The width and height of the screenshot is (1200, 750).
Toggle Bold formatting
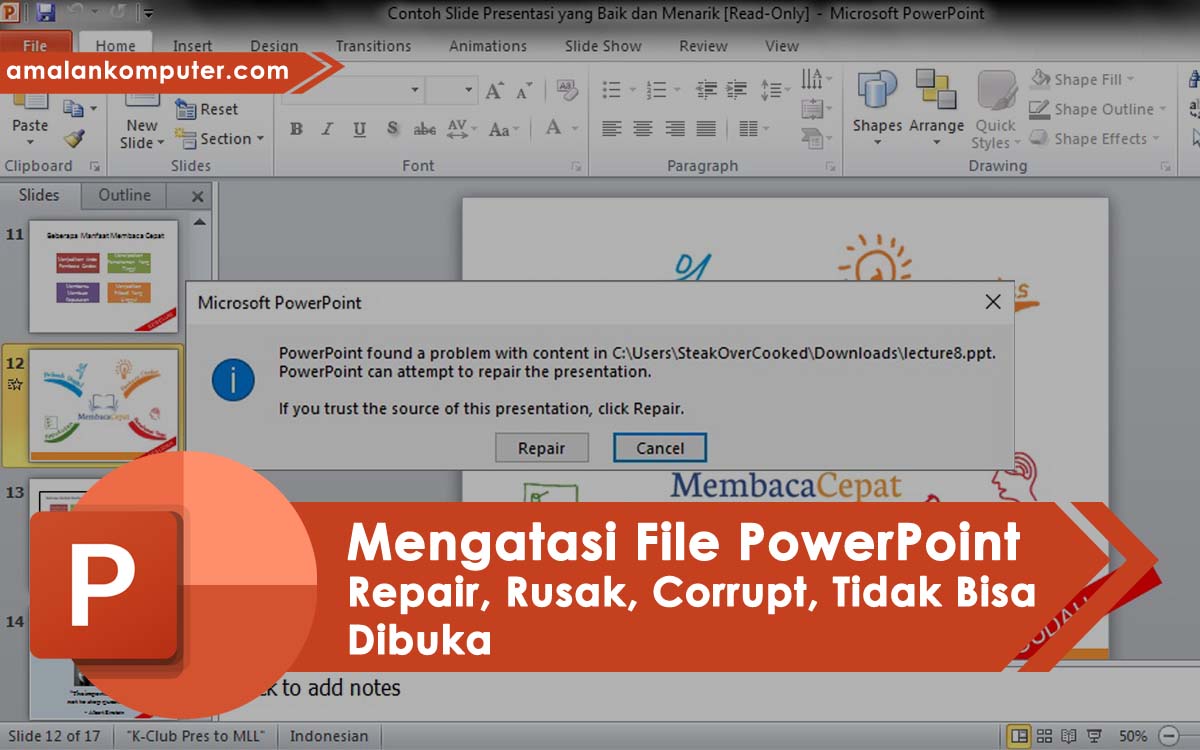(x=296, y=129)
